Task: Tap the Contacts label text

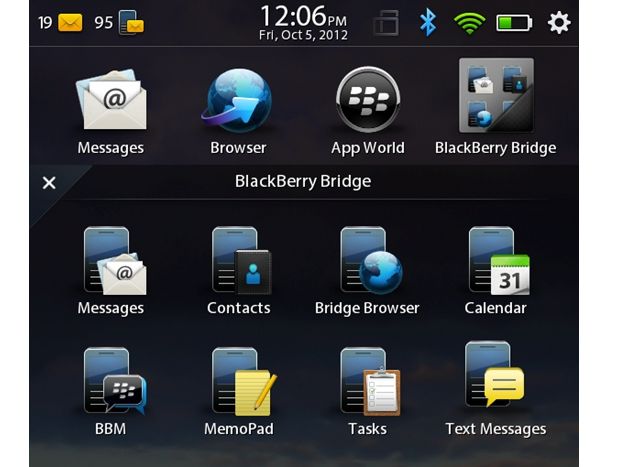Action: pos(239,308)
